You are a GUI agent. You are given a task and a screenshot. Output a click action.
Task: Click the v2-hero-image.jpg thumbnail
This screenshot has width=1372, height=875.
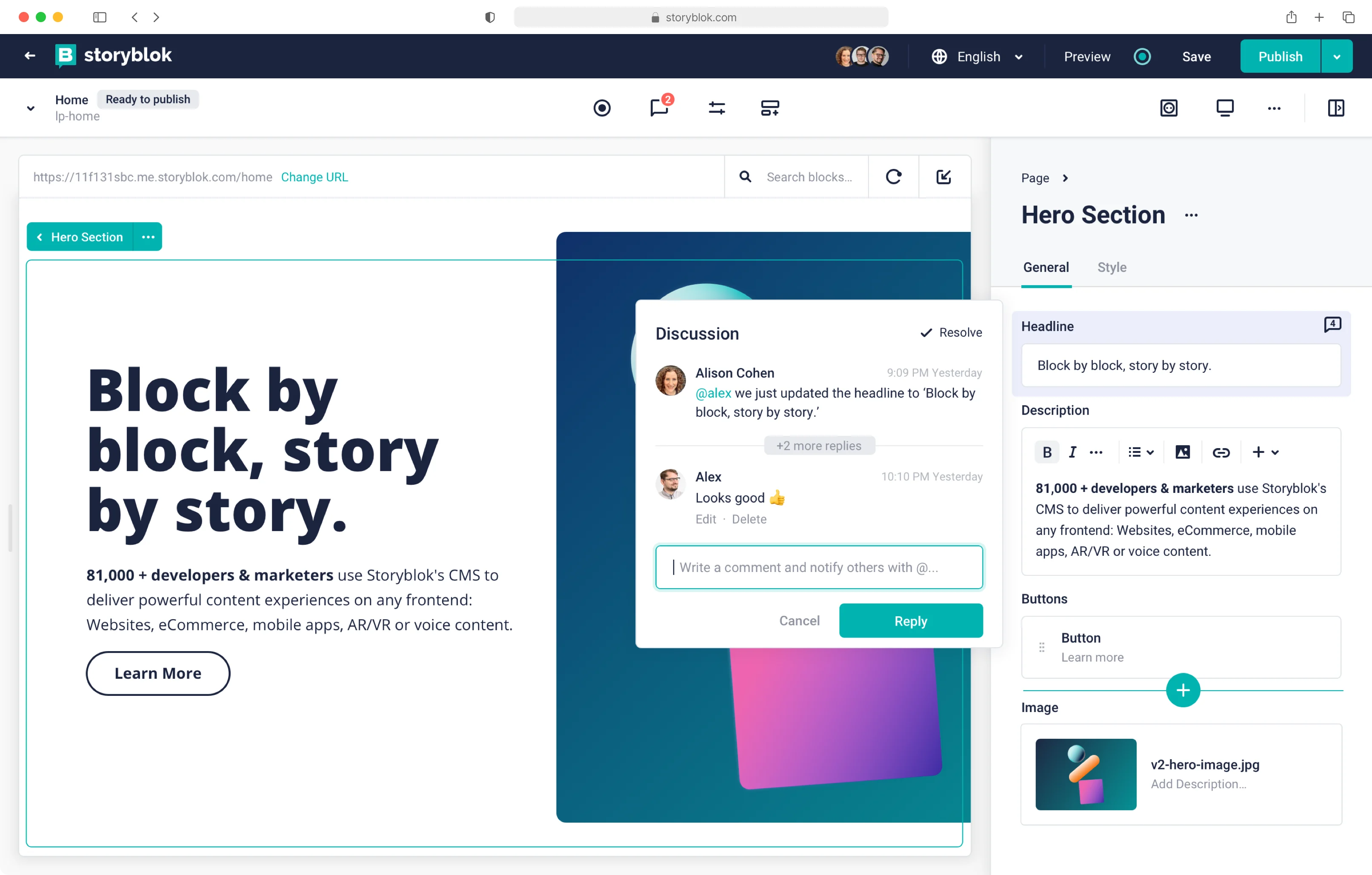click(1086, 774)
